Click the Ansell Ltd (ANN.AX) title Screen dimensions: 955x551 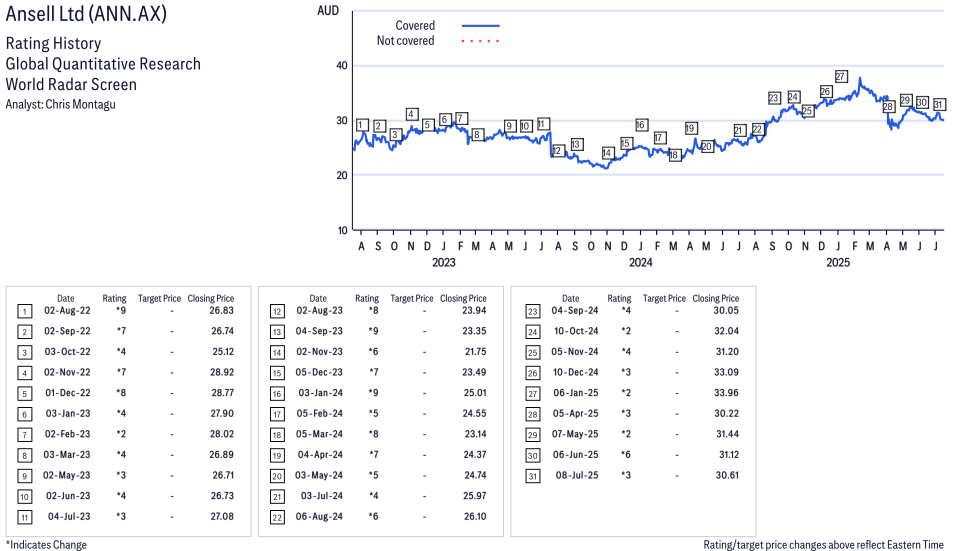click(x=86, y=14)
